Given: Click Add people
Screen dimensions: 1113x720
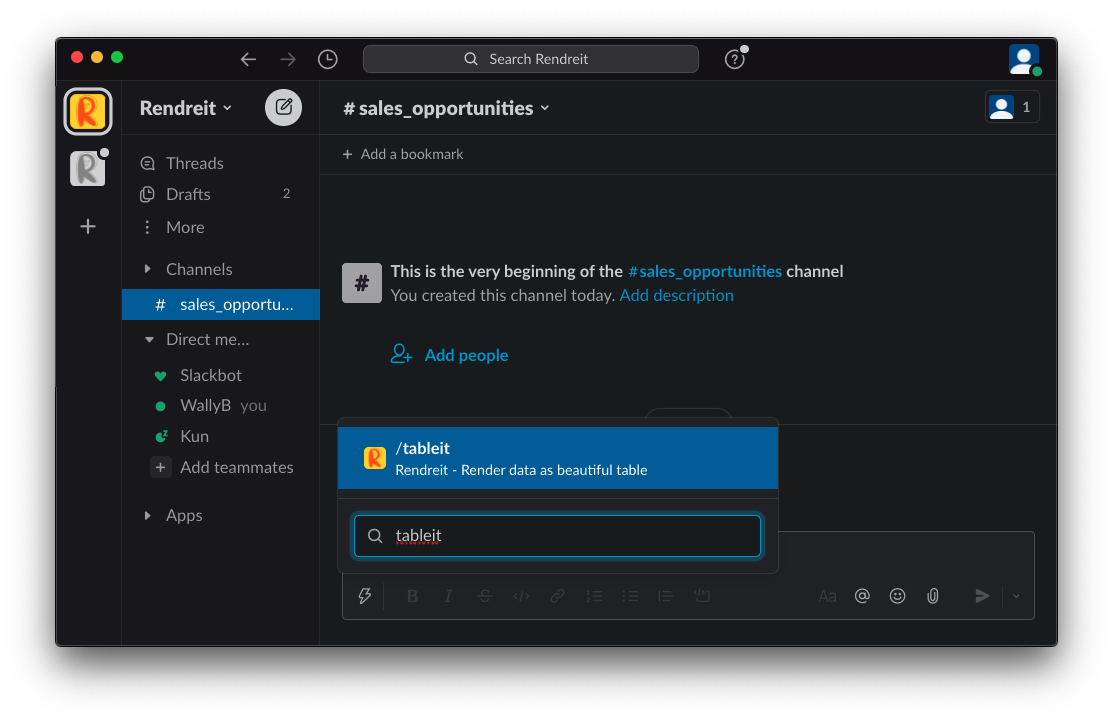Looking at the screenshot, I should (449, 354).
